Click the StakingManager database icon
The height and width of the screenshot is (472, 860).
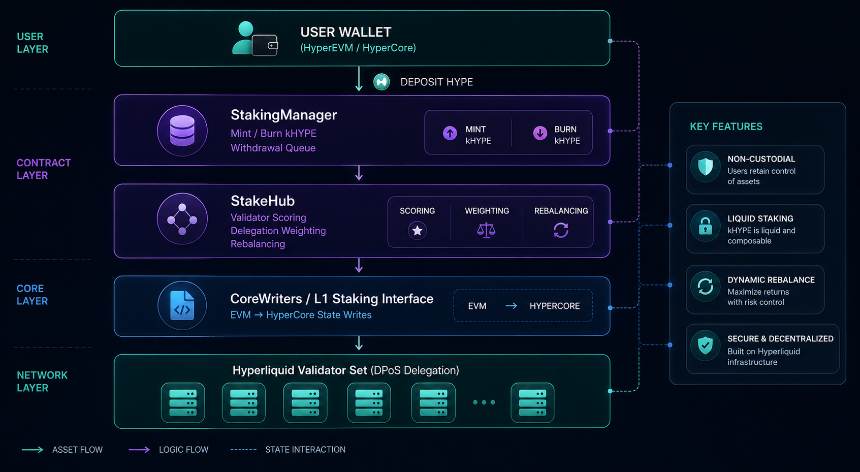pyautogui.click(x=182, y=130)
